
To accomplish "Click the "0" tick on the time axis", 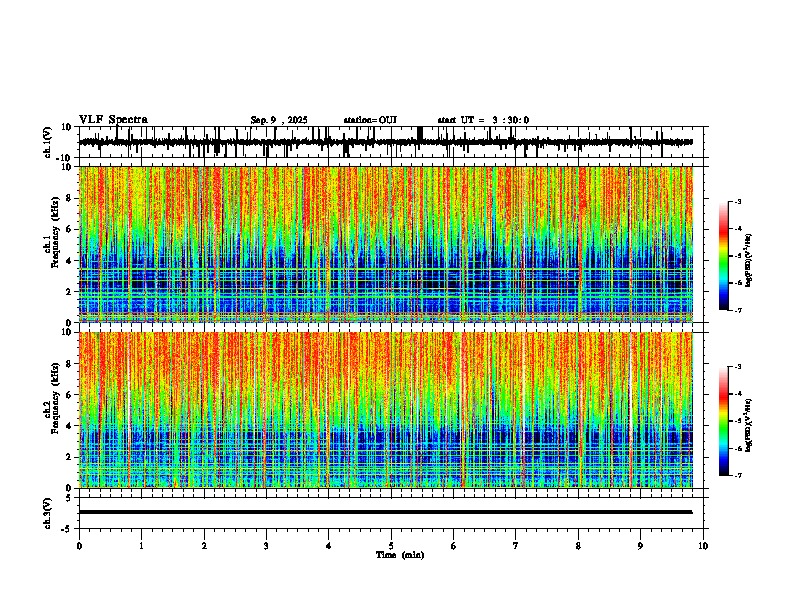I will pyautogui.click(x=79, y=546).
